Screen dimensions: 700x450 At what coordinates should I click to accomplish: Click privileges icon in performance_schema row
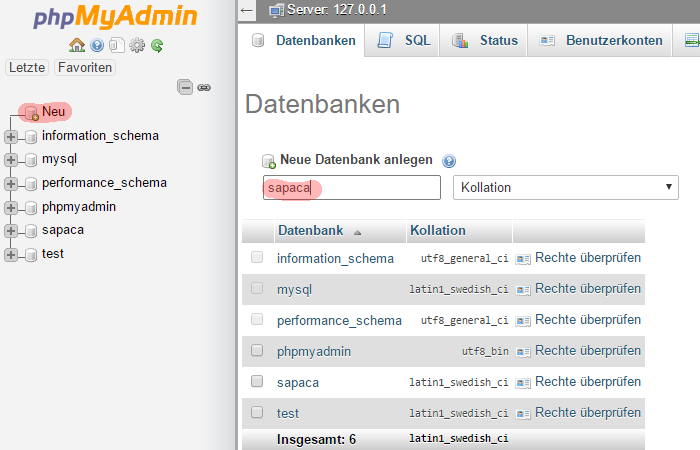(x=523, y=321)
